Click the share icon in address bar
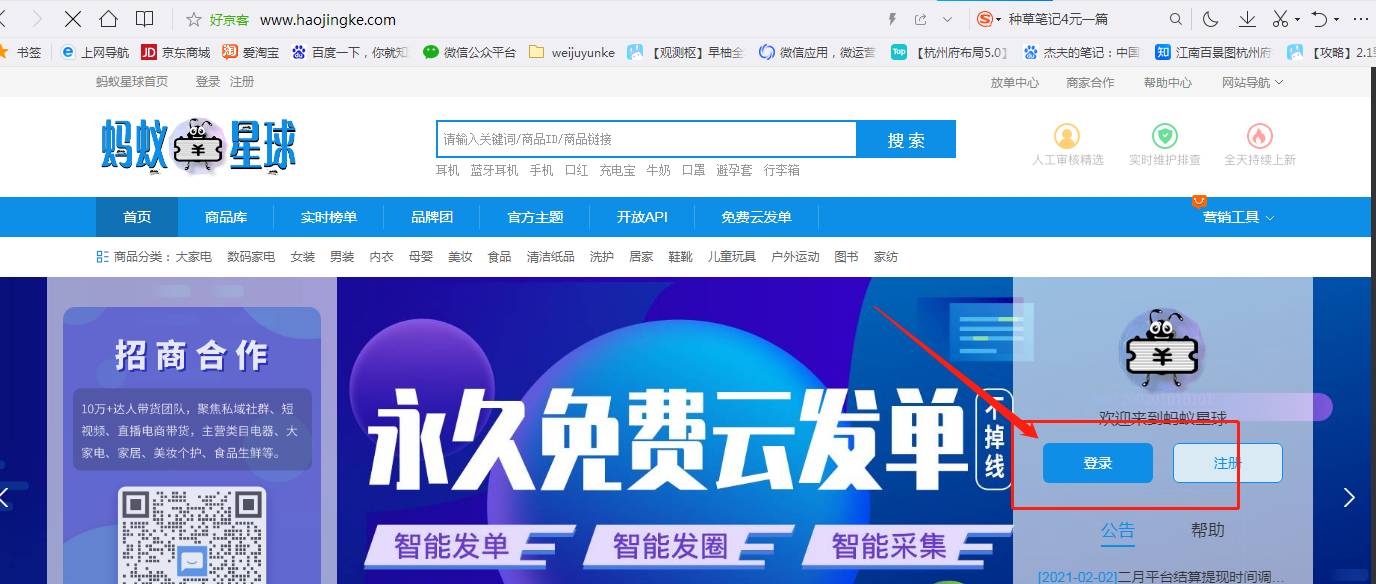Screen dimensions: 1376x584 pos(920,19)
